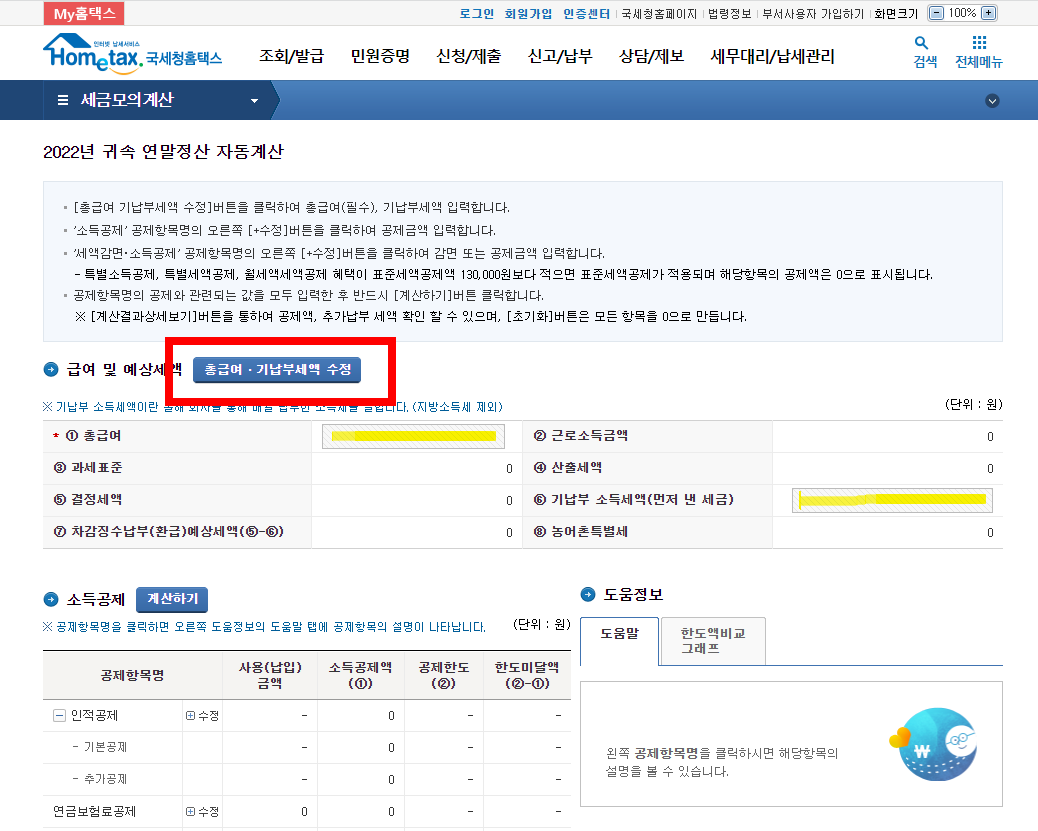The width and height of the screenshot is (1038, 831).
Task: Click the 화면크기 label
Action: (x=896, y=13)
